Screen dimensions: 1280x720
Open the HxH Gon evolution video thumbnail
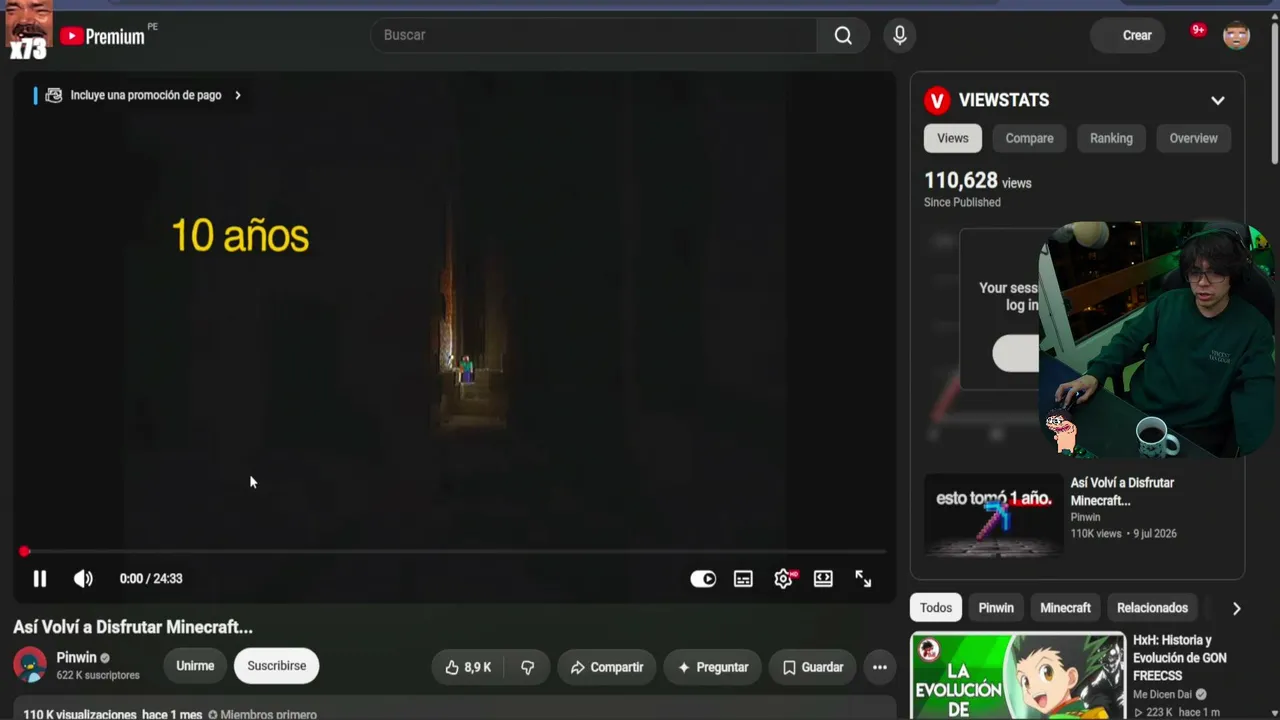[x=1018, y=676]
